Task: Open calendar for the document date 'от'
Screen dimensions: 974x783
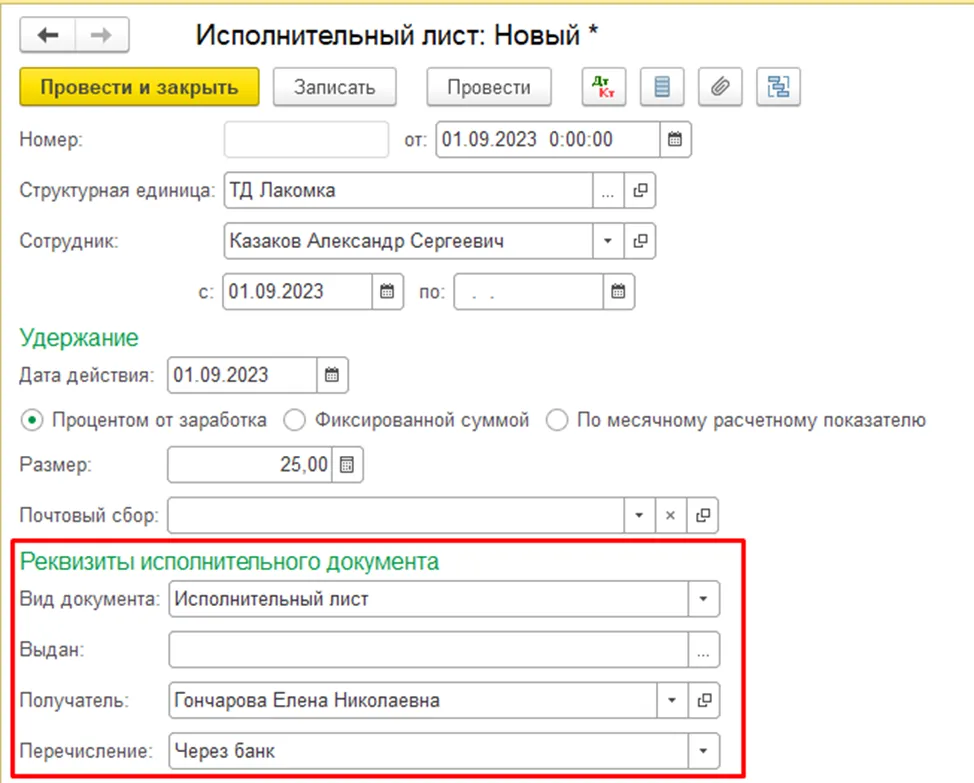Action: 675,140
